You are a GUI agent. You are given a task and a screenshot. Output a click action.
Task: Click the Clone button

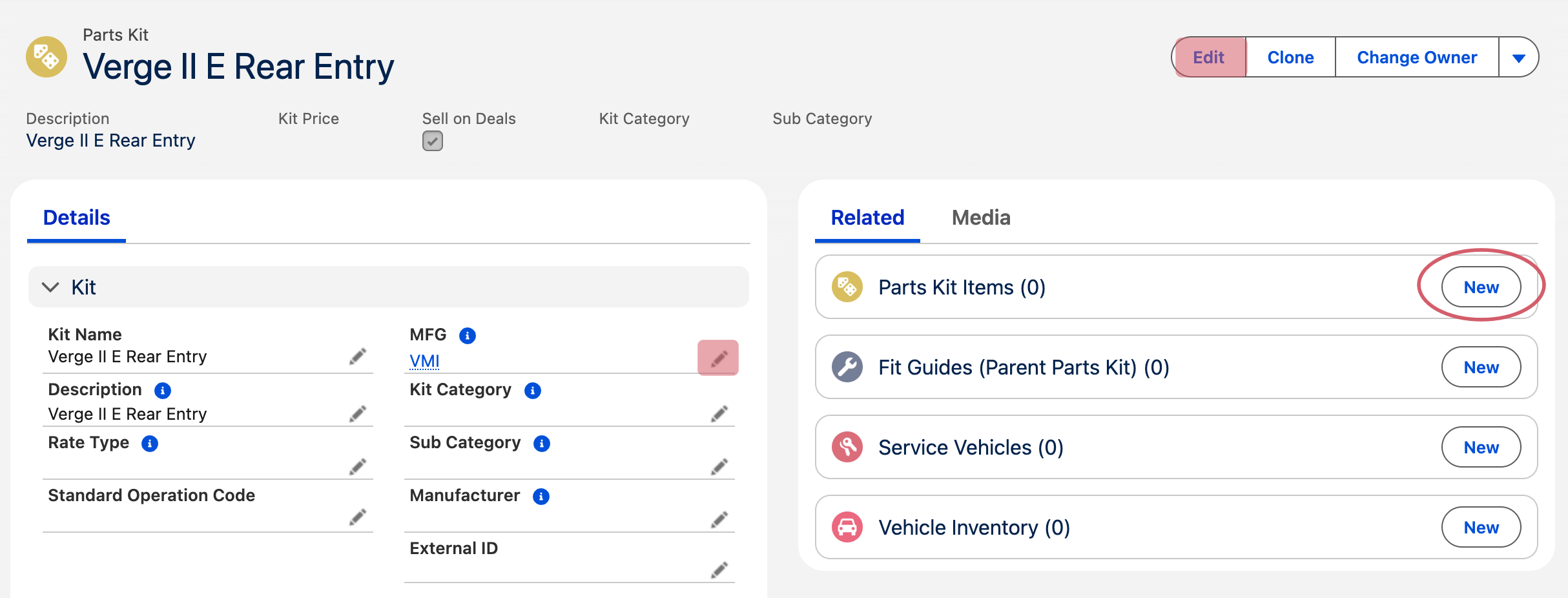click(x=1290, y=57)
